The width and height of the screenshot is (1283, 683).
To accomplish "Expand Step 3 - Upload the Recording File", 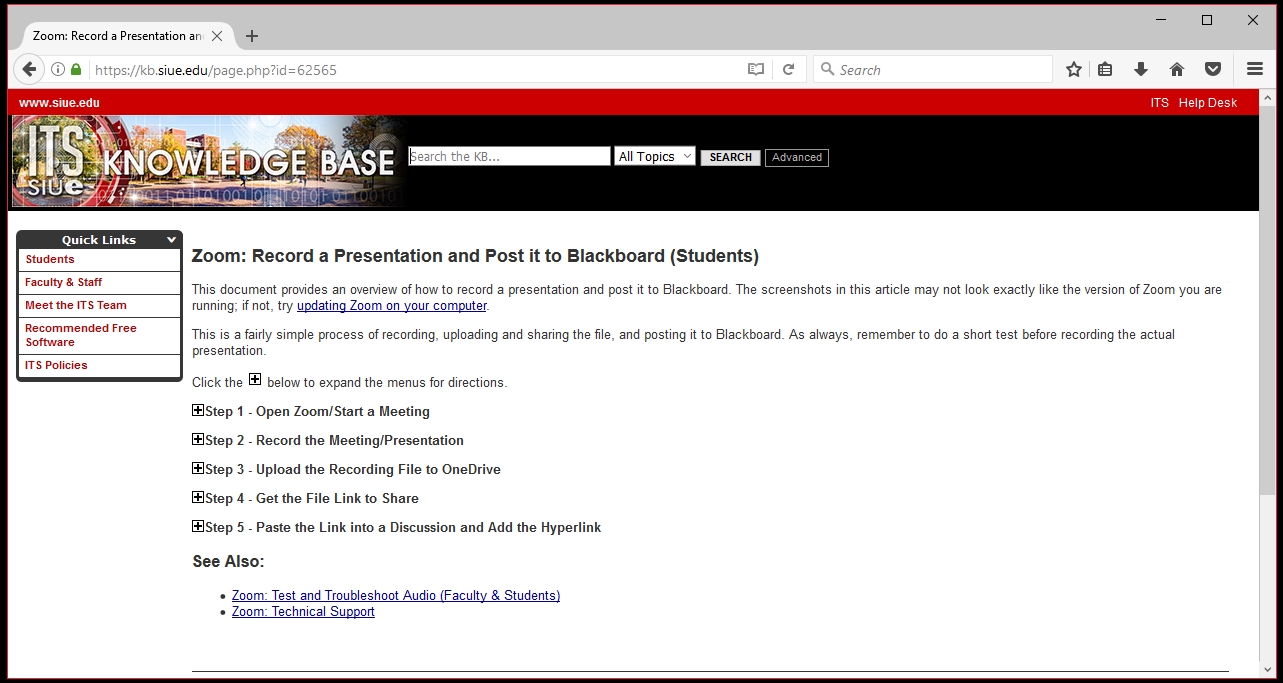I will tap(198, 469).
